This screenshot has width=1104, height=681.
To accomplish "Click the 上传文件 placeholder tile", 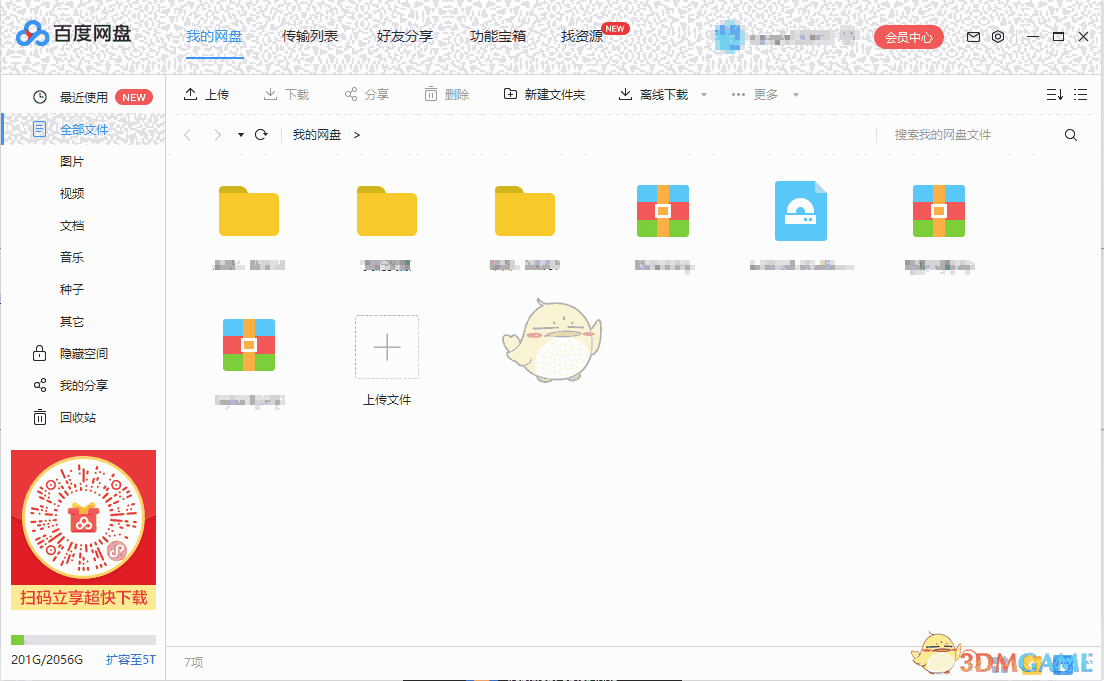I will pos(386,347).
